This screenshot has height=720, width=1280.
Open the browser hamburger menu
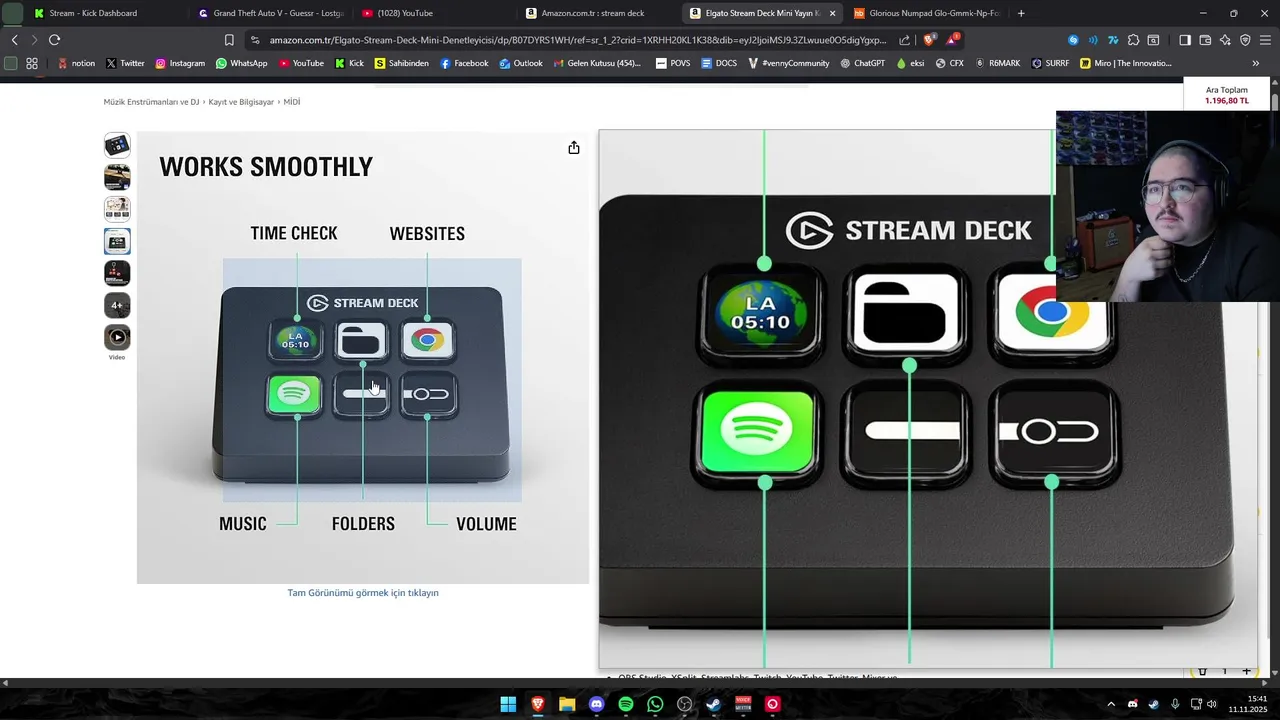(1265, 40)
